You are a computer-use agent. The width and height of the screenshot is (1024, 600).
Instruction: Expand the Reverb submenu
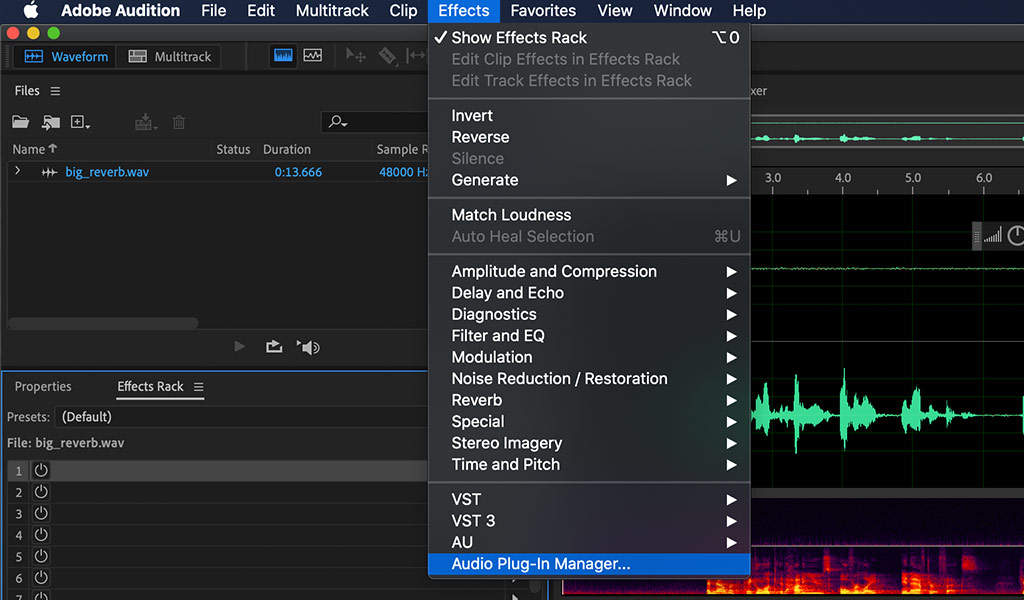click(588, 400)
